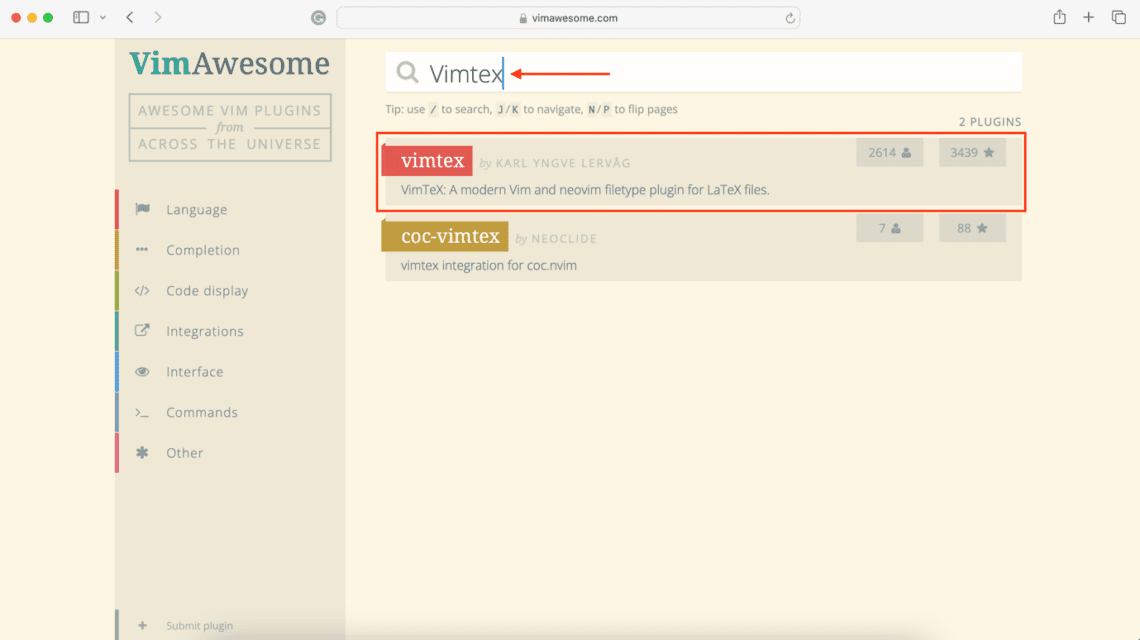
Task: Click the star icon showing 3439 for vimtex
Action: 972,152
